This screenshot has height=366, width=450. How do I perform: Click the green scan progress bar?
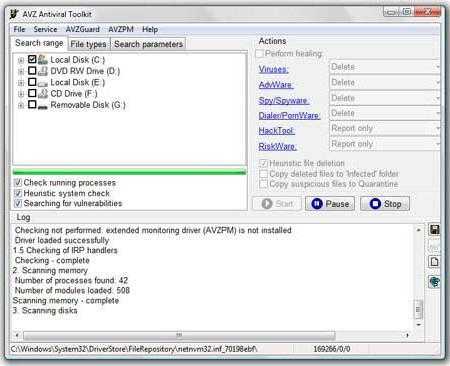[x=129, y=172]
